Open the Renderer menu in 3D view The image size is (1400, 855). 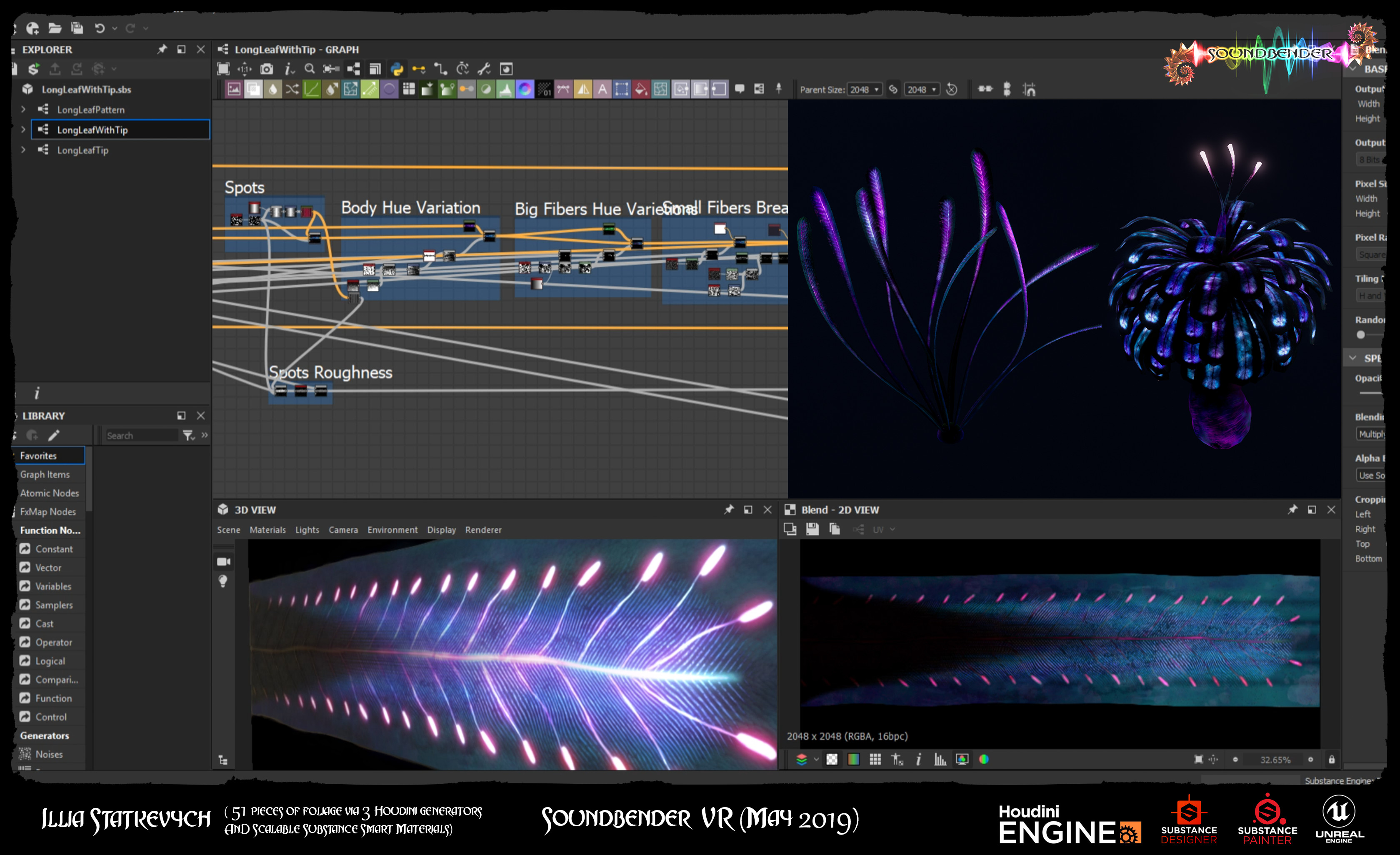tap(483, 530)
